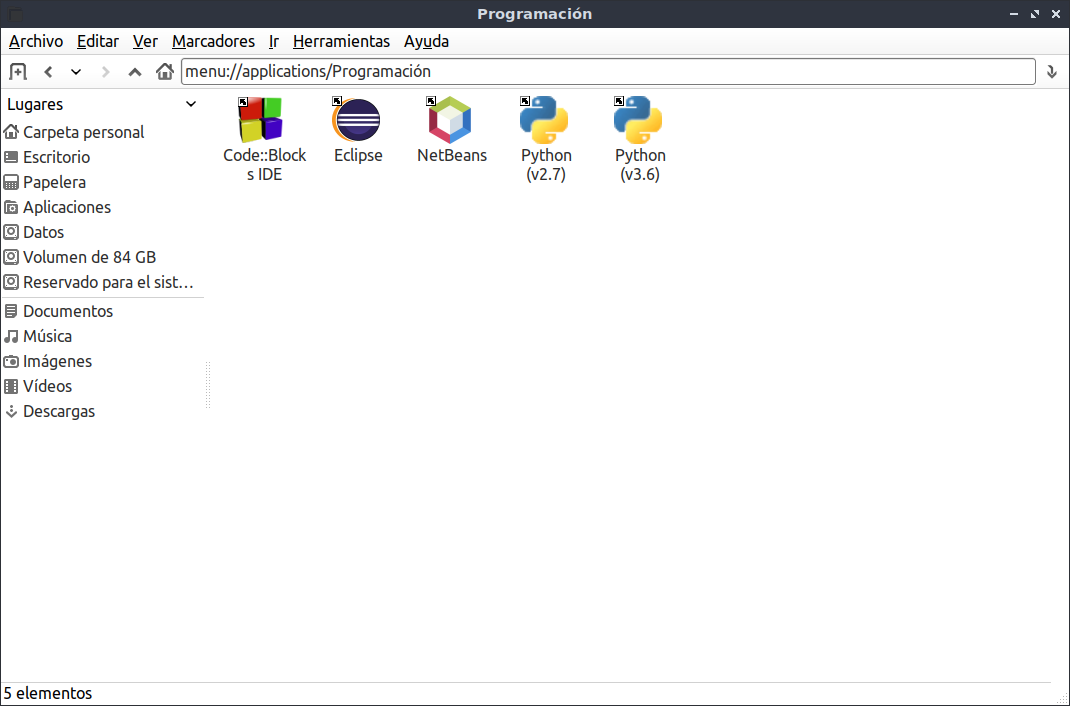The height and width of the screenshot is (706, 1070).
Task: Select the Python (v3.6) launcher
Action: coord(639,140)
